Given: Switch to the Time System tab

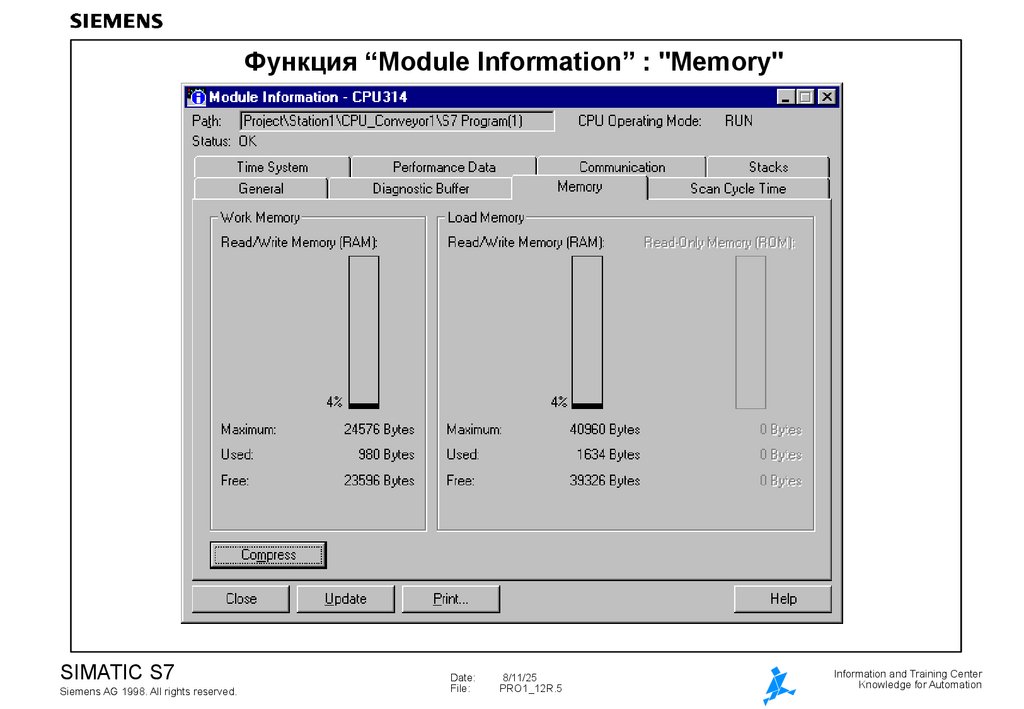Looking at the screenshot, I should pyautogui.click(x=272, y=166).
